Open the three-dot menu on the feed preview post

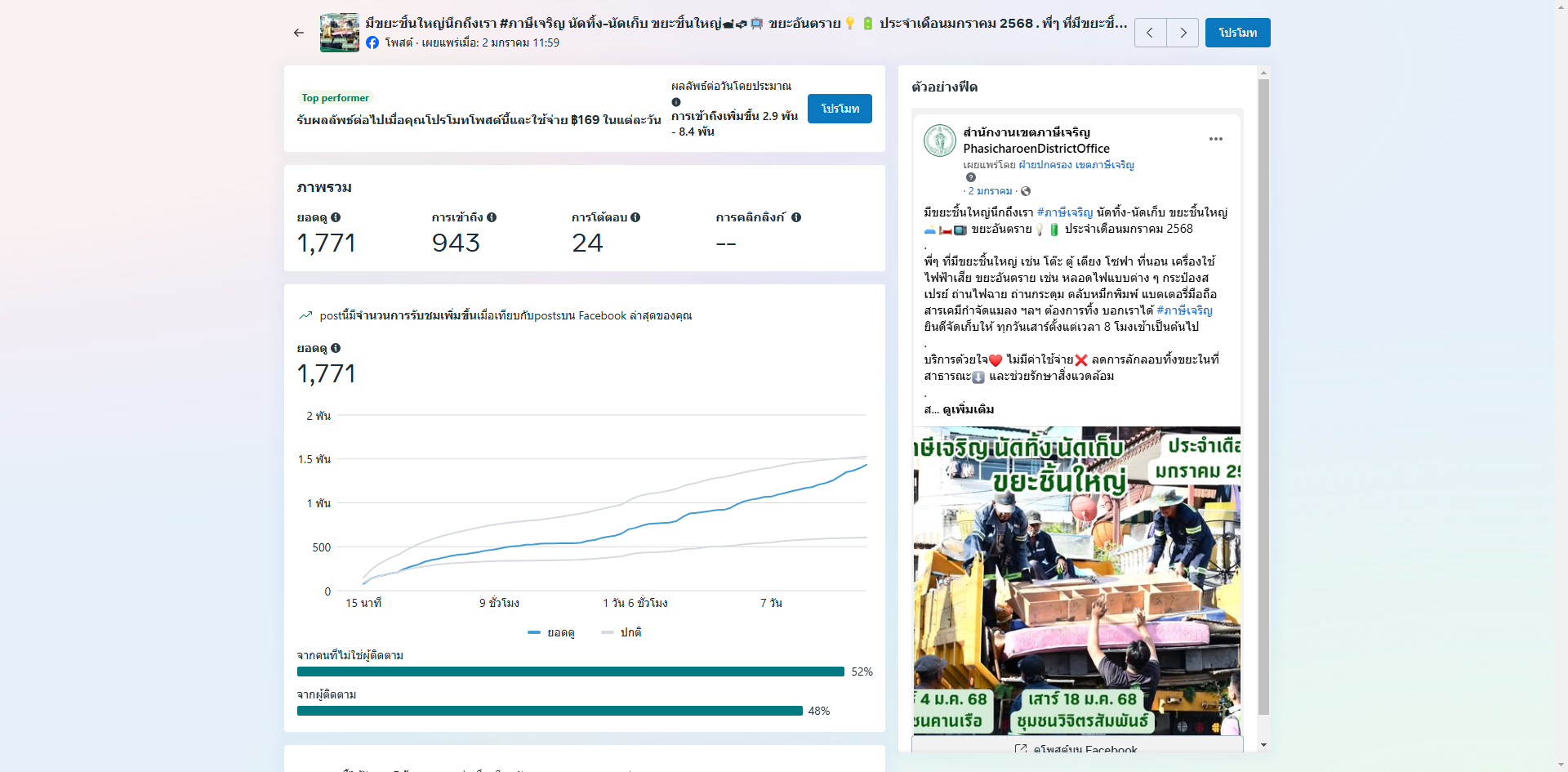pyautogui.click(x=1216, y=139)
